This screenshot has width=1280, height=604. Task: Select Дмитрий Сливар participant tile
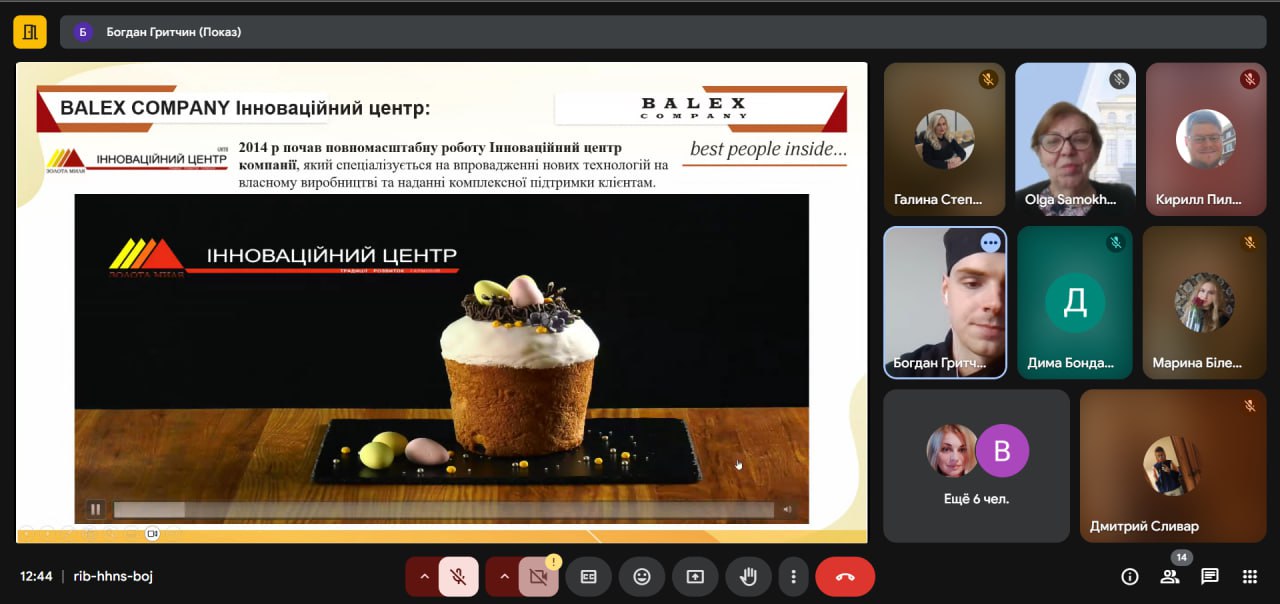[x=1173, y=466]
